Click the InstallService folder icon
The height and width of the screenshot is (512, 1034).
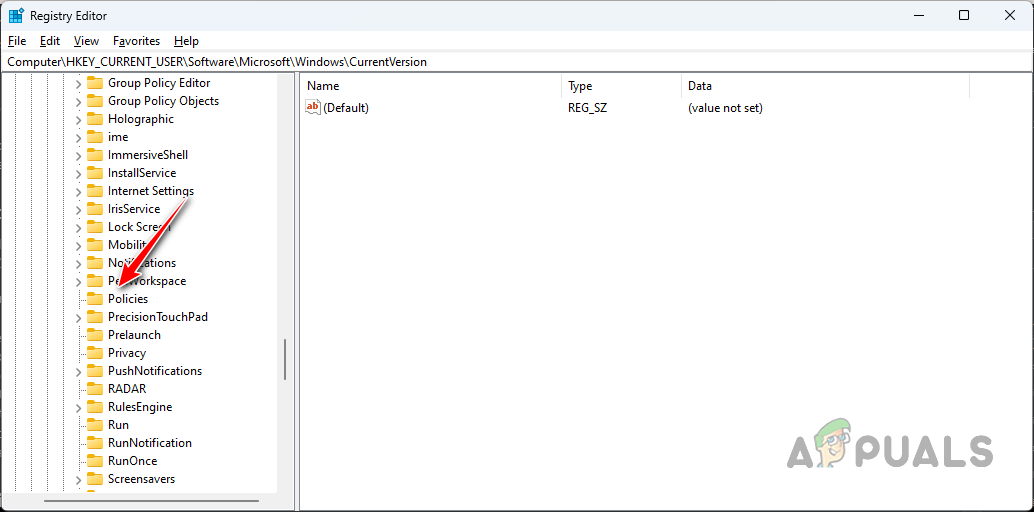tap(96, 173)
